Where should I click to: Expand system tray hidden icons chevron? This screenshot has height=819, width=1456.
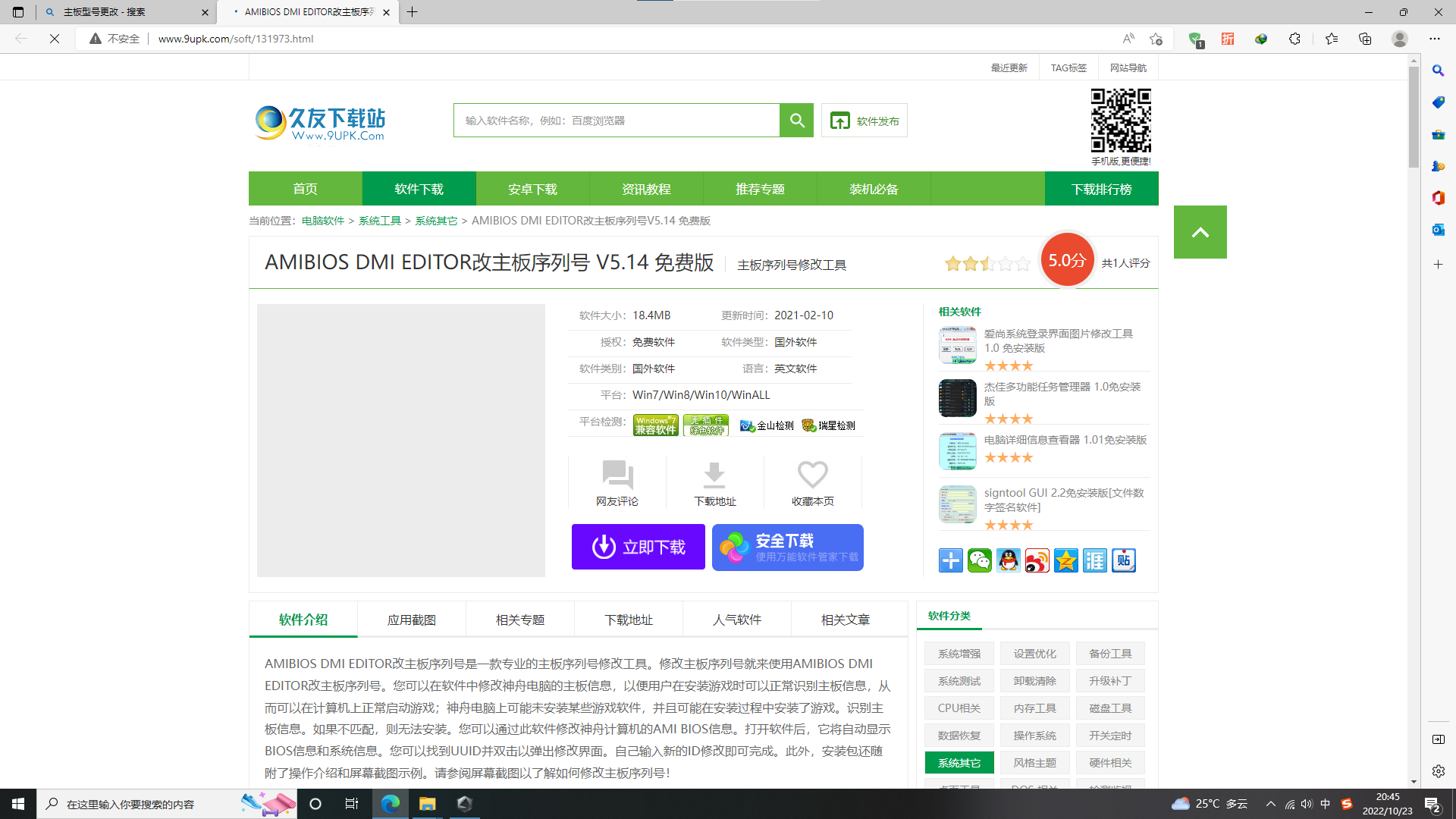1270,804
